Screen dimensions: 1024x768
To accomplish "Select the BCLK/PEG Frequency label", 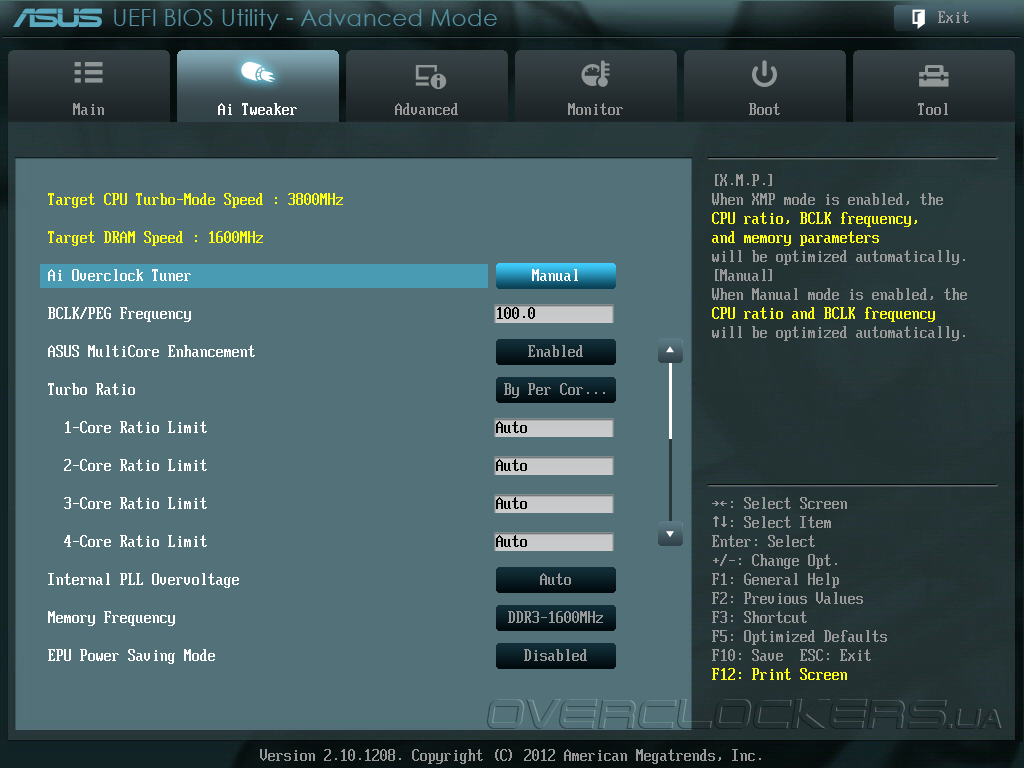I will 120,314.
